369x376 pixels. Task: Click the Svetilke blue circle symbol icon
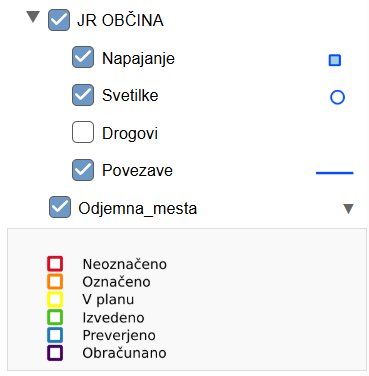pyautogui.click(x=337, y=97)
